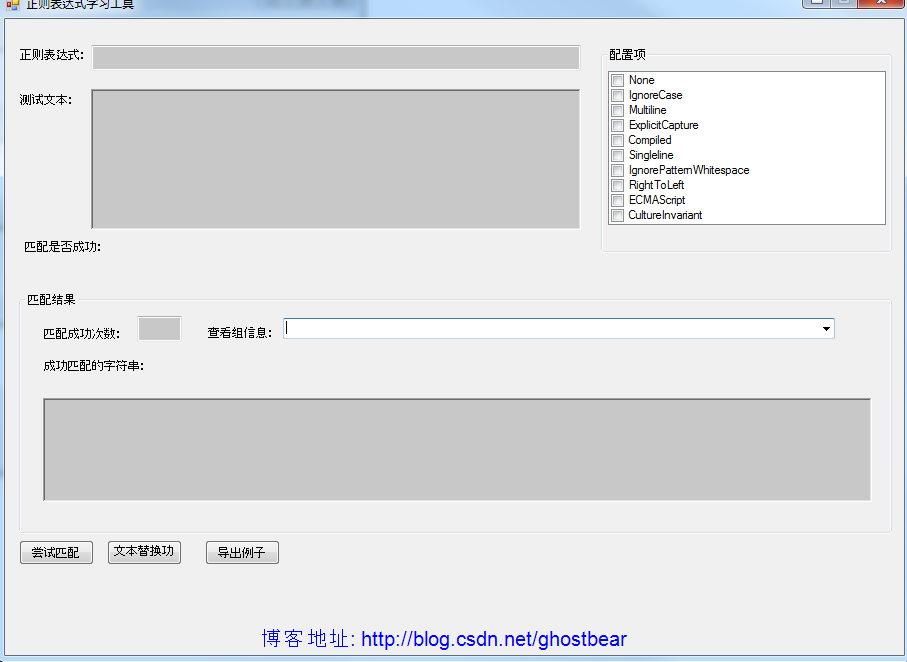Toggle the Multiline checkbox
Image resolution: width=907 pixels, height=662 pixels.
click(x=617, y=111)
